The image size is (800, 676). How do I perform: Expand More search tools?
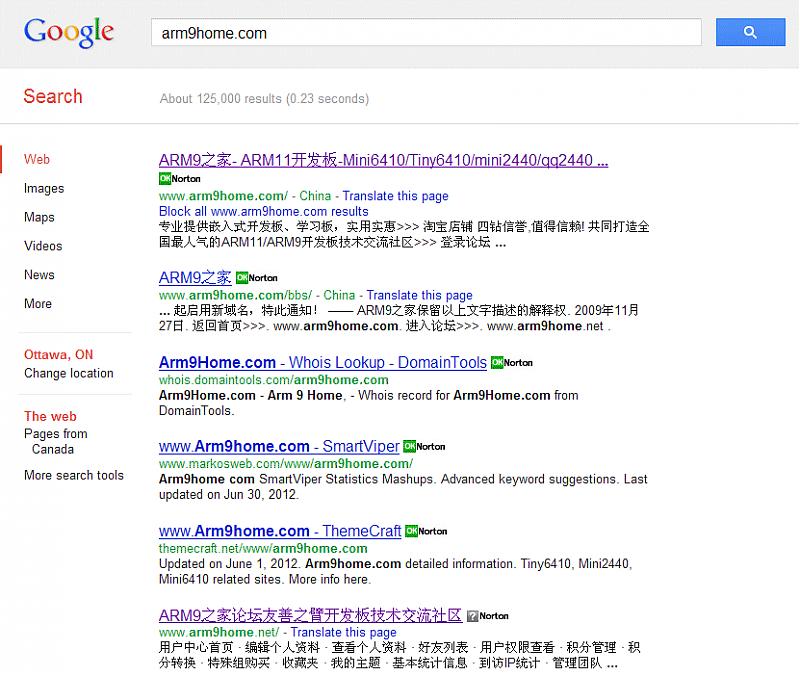click(73, 475)
